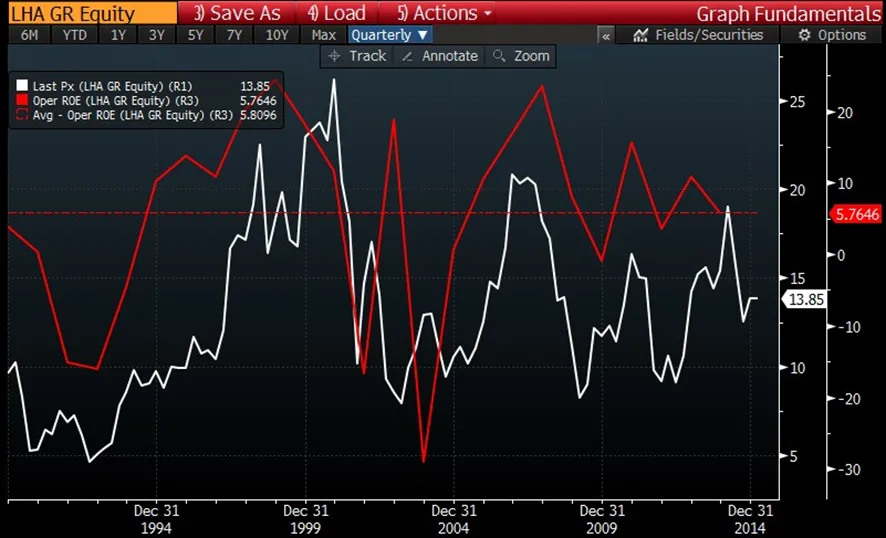Select the YTD range tab
Image resolution: width=886 pixels, height=538 pixels.
(74, 35)
